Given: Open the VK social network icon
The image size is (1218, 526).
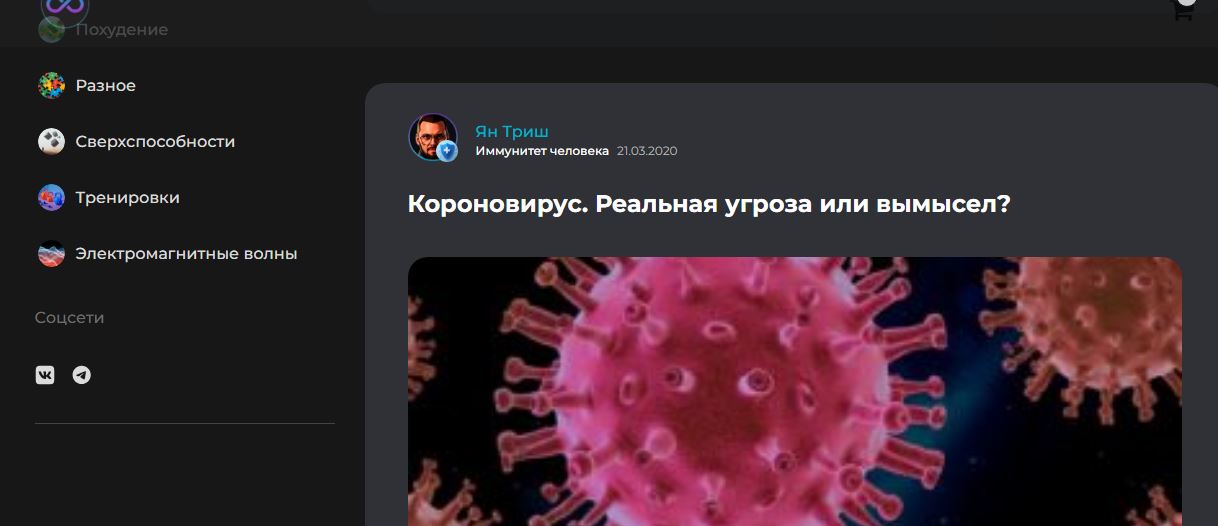Looking at the screenshot, I should 45,375.
